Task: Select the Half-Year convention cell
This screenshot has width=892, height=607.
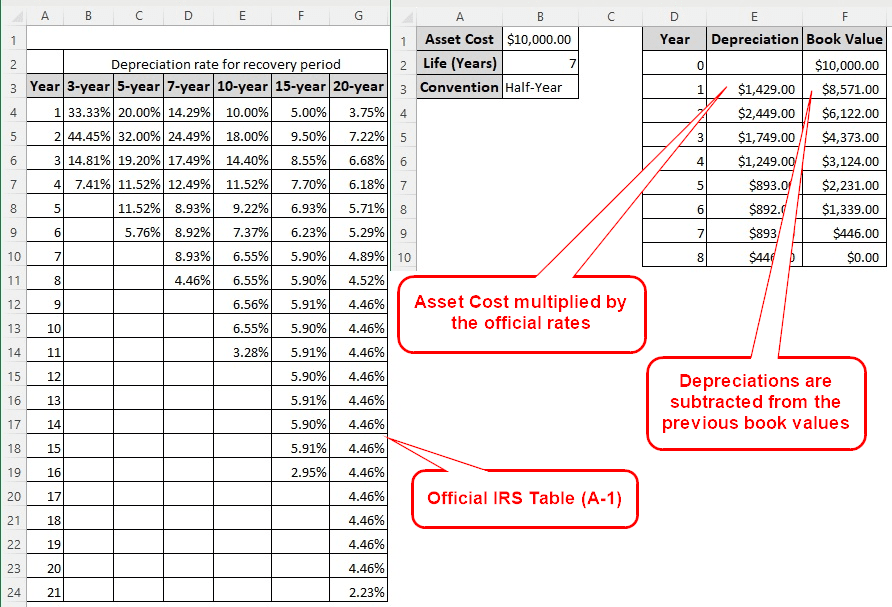Action: [541, 87]
